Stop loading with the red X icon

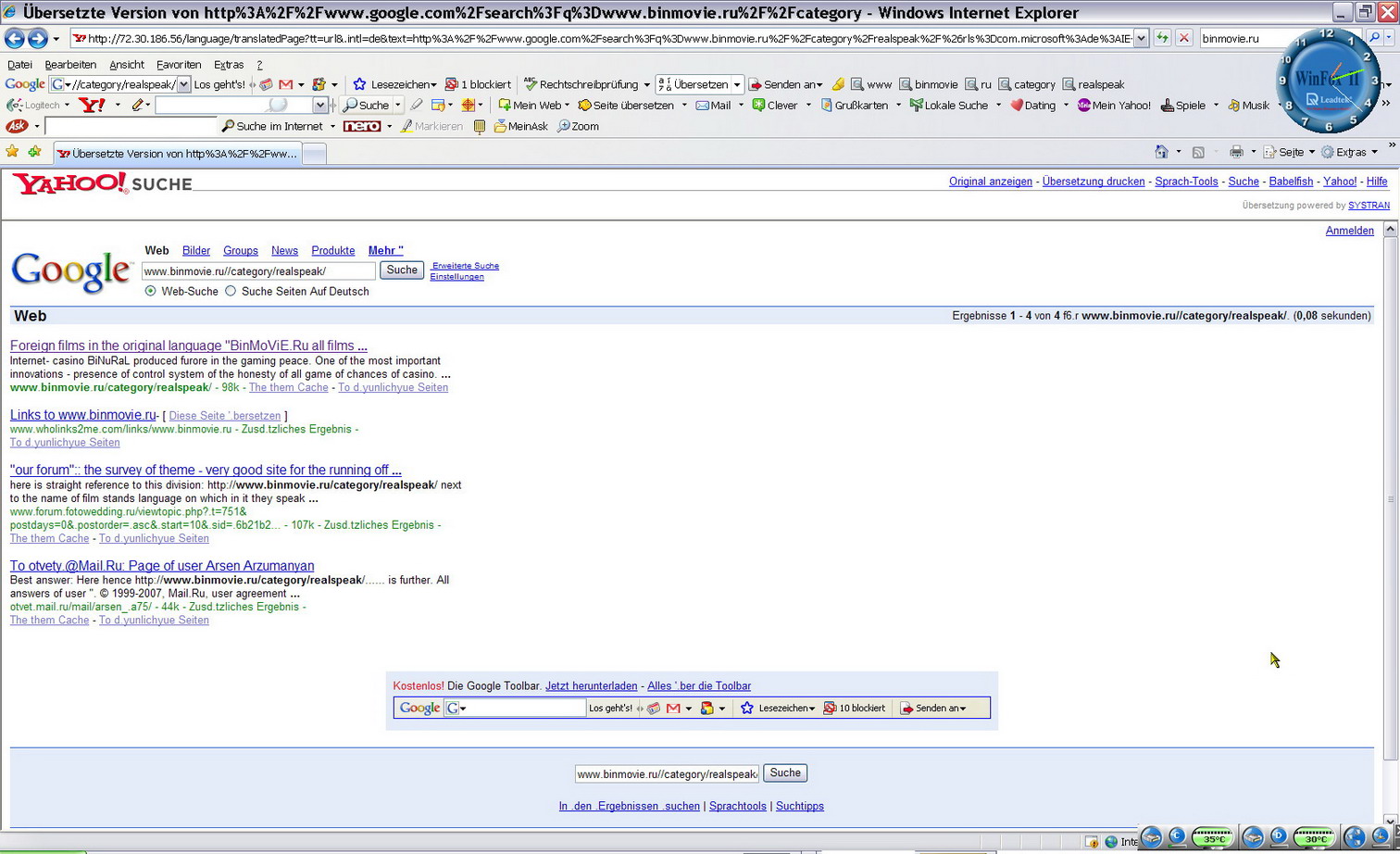coord(1183,38)
